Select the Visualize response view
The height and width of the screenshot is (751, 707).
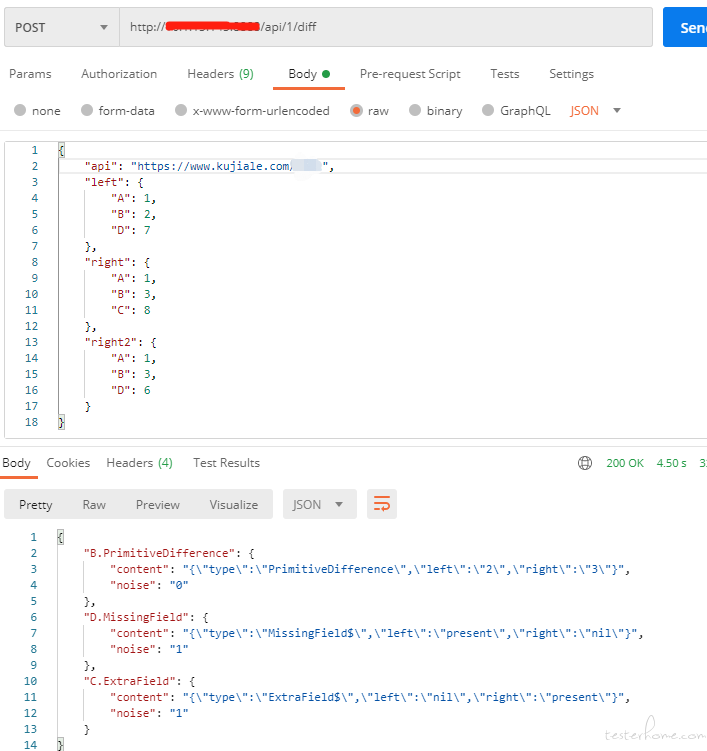[x=234, y=504]
